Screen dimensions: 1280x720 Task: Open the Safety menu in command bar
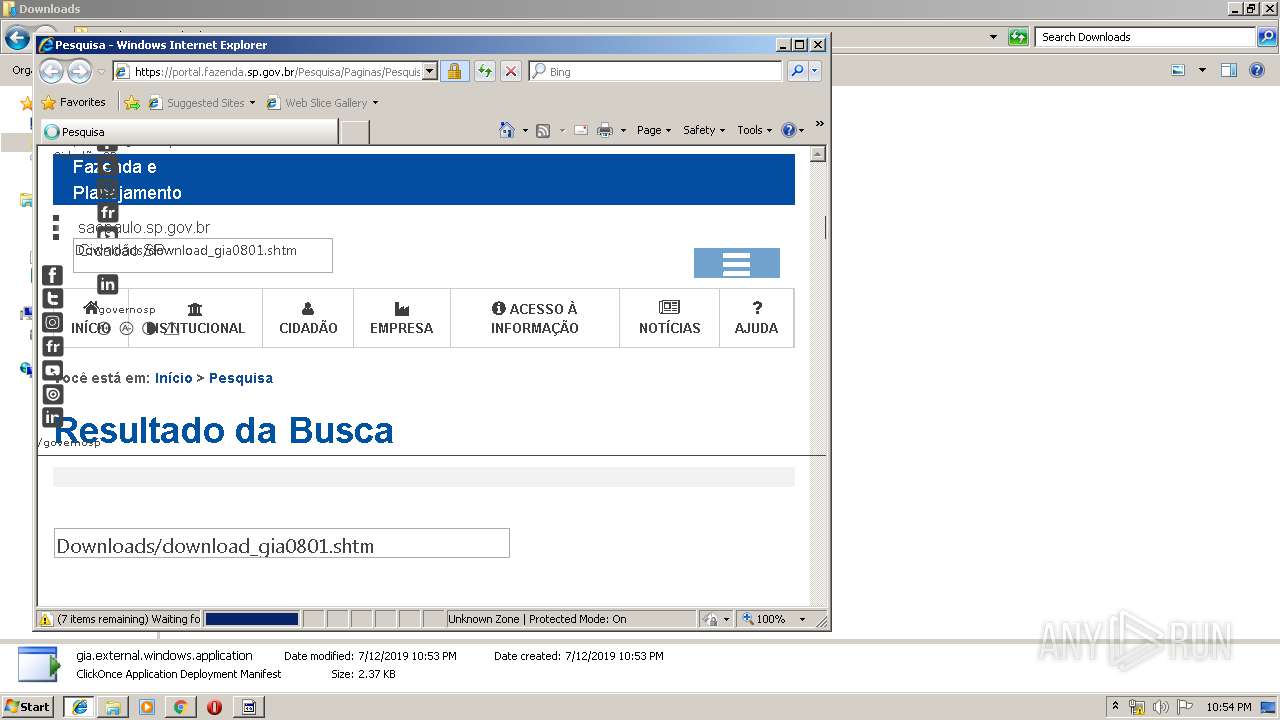(704, 130)
